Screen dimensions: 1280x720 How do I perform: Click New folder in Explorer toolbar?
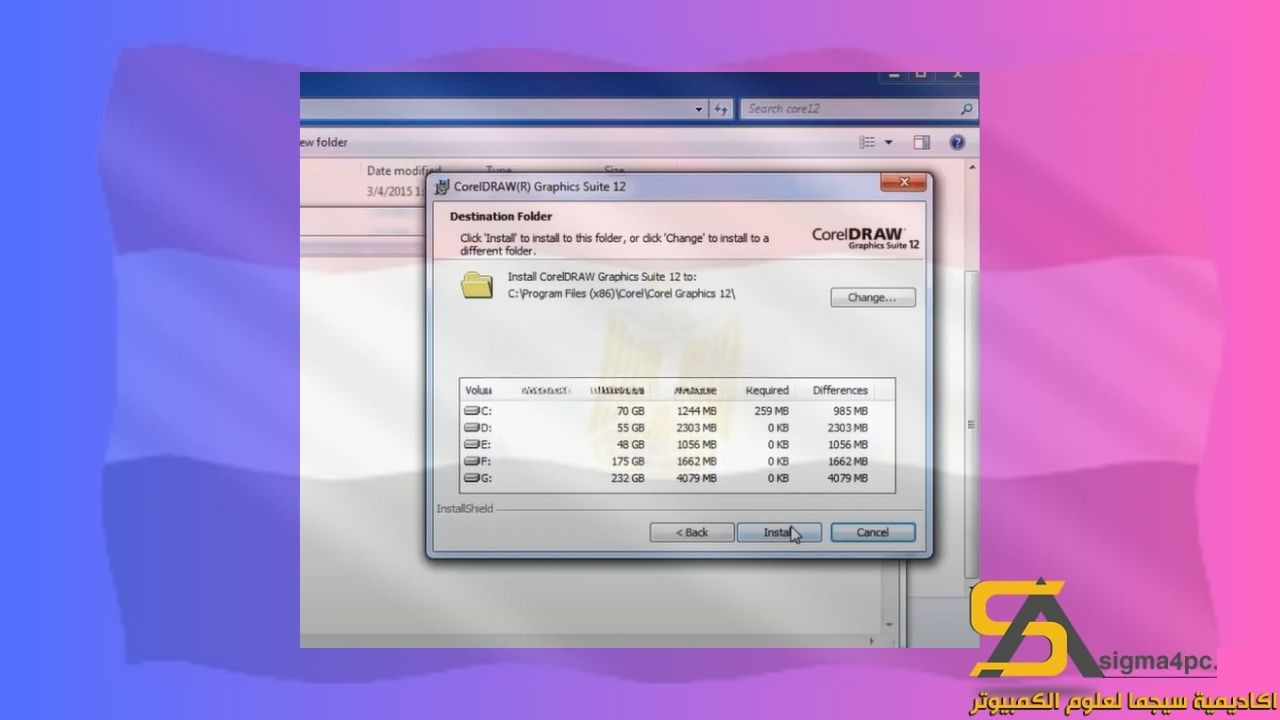tap(324, 142)
